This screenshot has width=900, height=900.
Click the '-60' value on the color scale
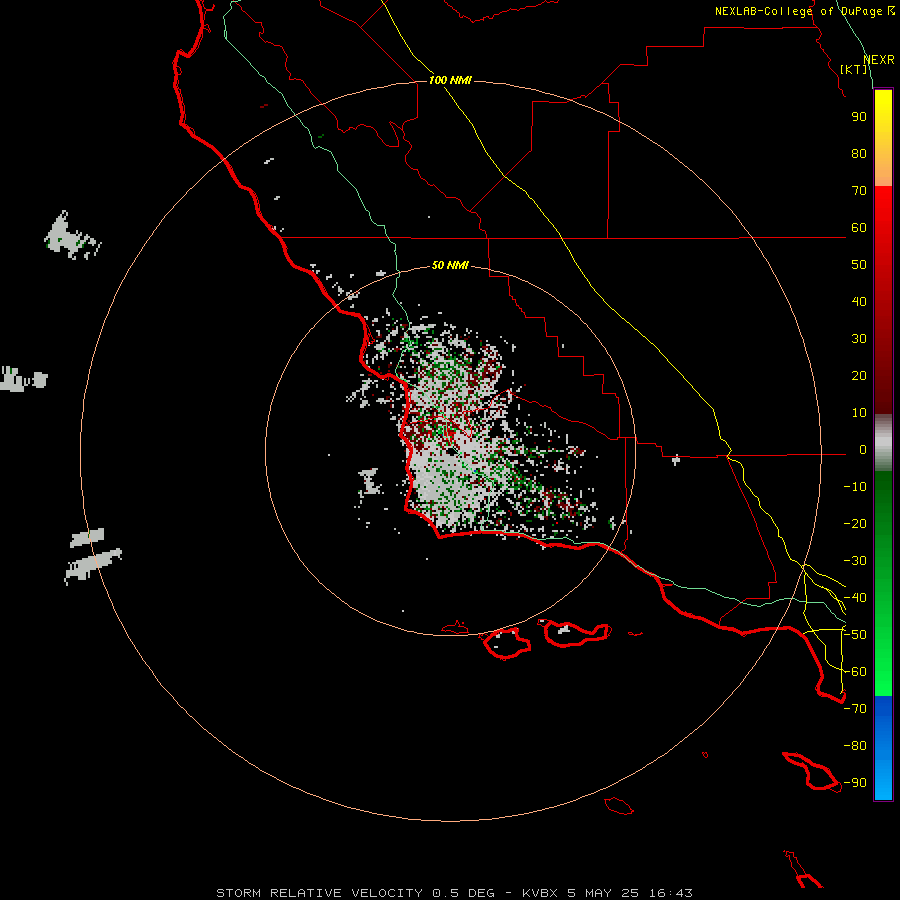click(x=855, y=672)
